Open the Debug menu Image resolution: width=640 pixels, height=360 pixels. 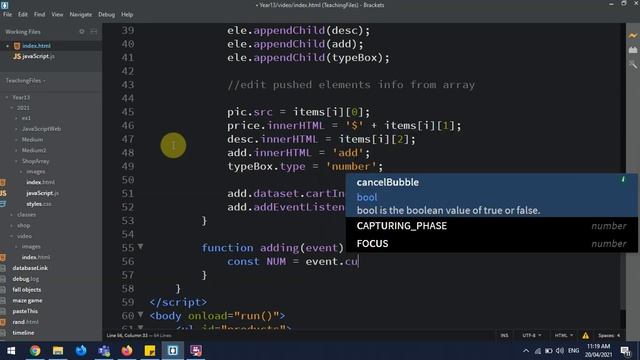click(x=107, y=14)
